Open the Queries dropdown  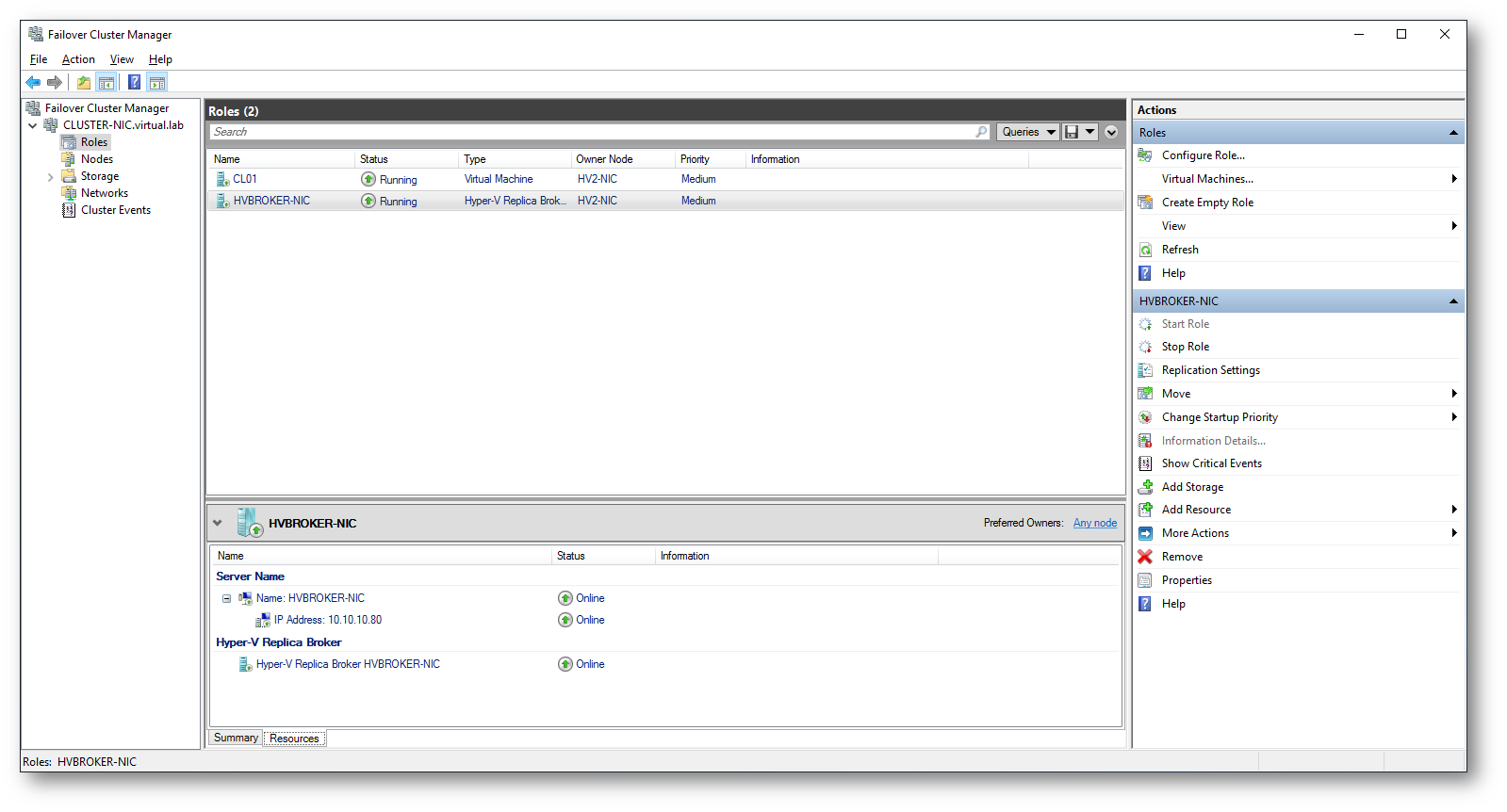(1028, 132)
